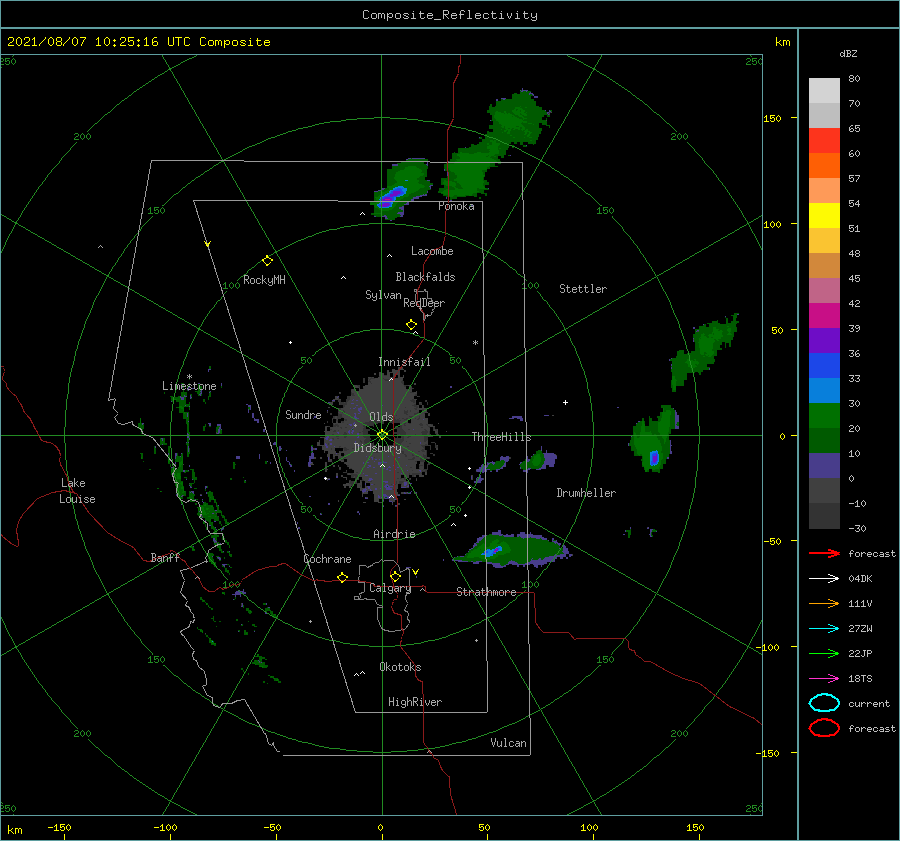Screen dimensions: 900x841
Task: Click the HighRiver city label
Action: 415,702
